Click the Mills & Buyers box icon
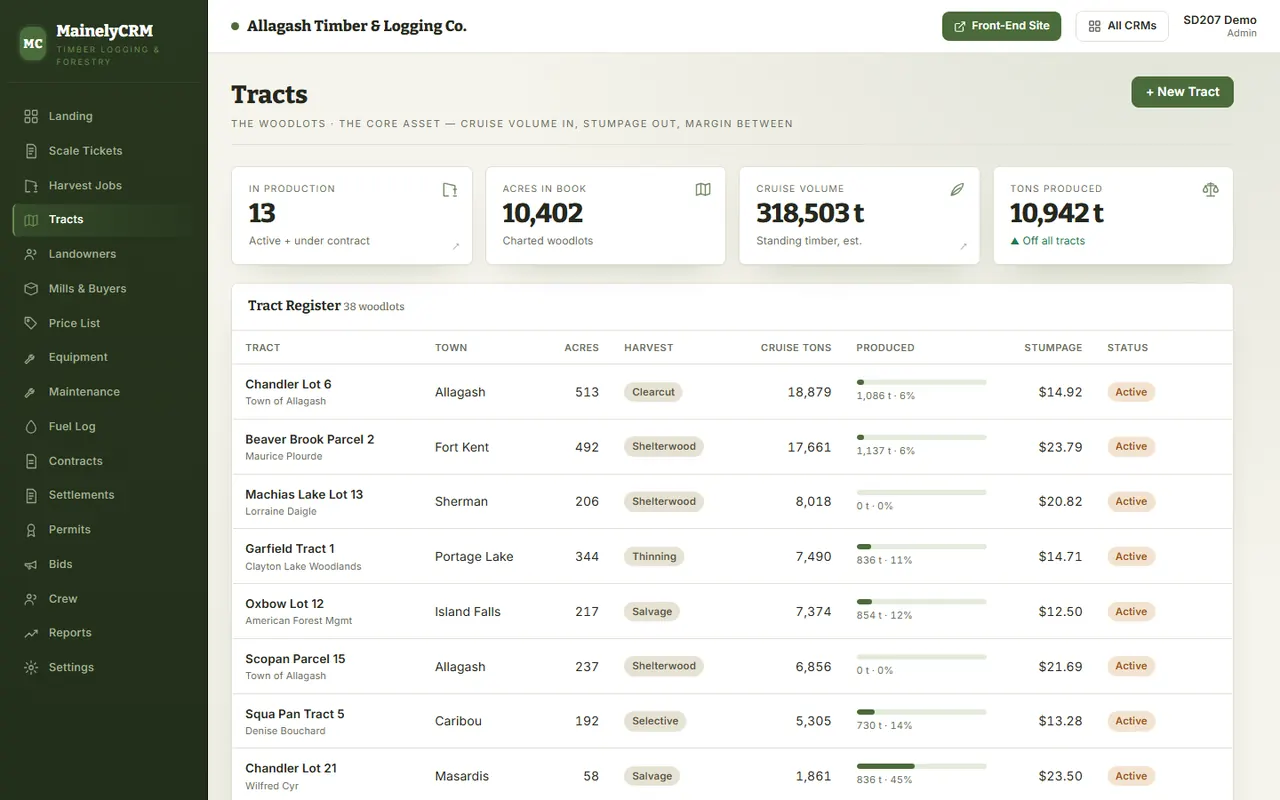 [31, 289]
